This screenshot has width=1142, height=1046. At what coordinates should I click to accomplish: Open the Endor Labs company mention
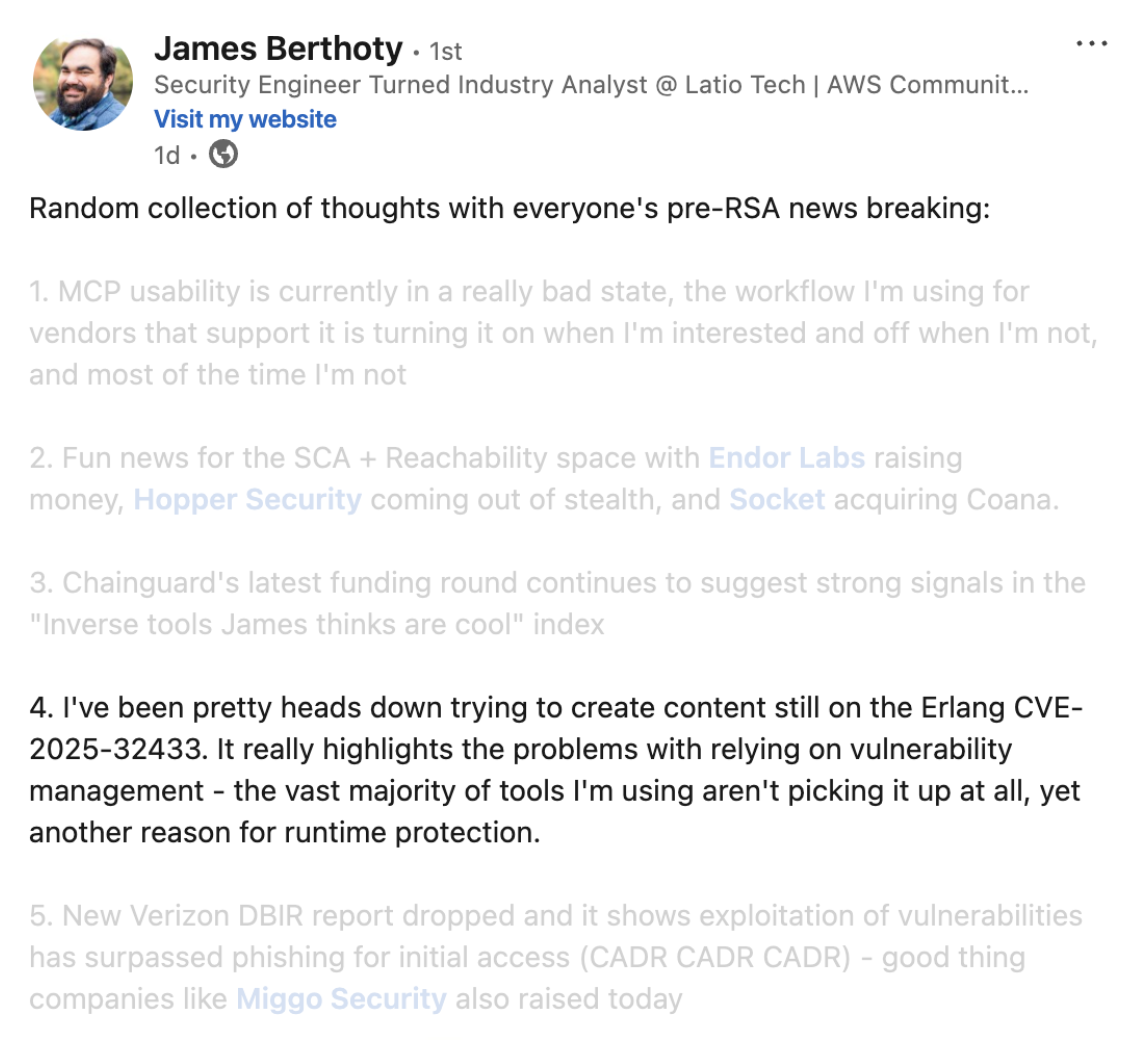click(787, 457)
